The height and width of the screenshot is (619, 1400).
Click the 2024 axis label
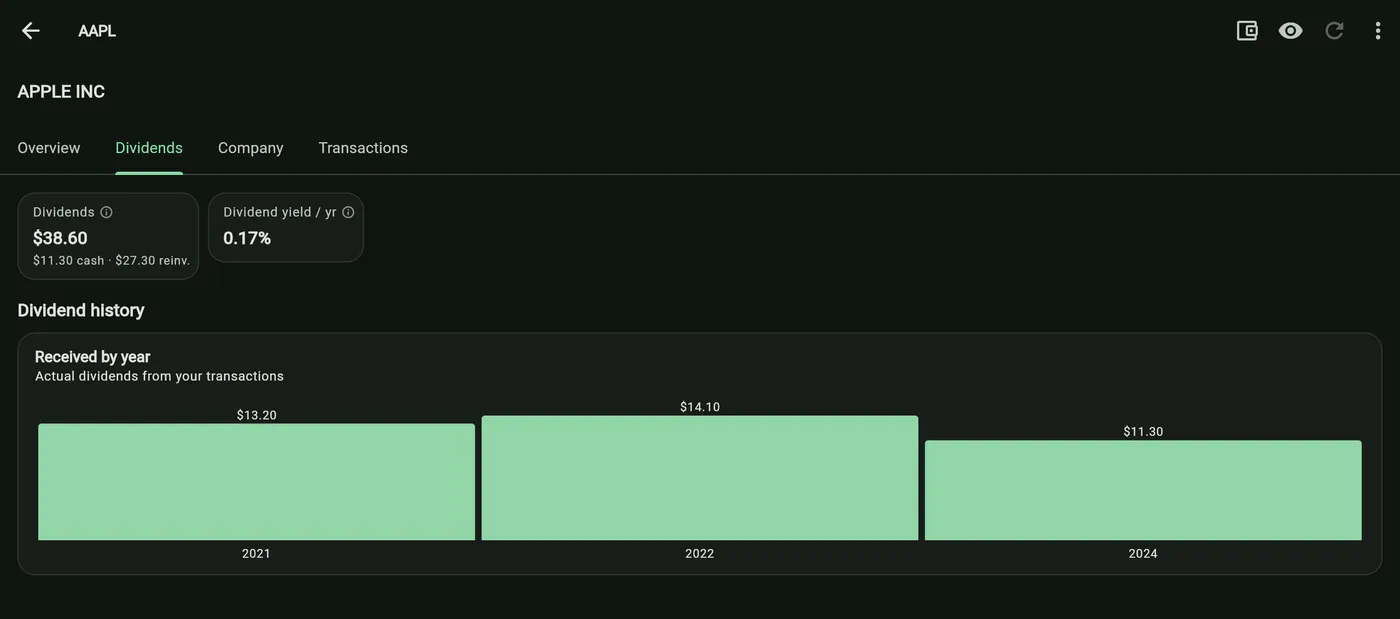pyautogui.click(x=1143, y=554)
